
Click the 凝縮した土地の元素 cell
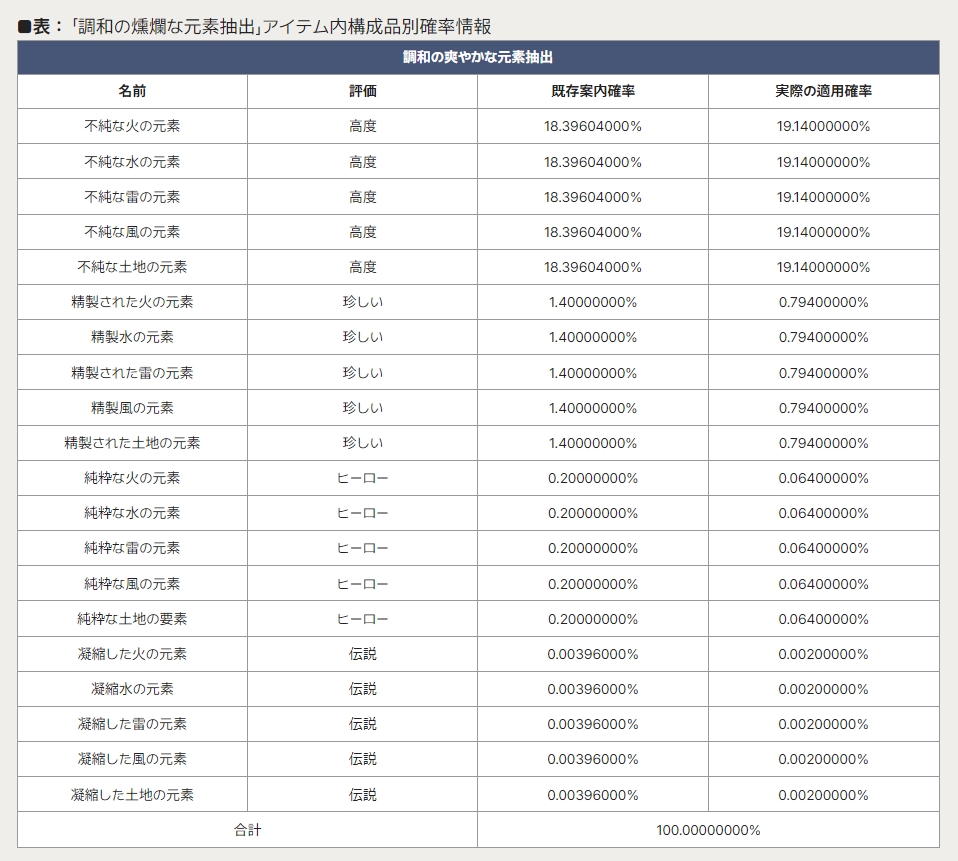[x=132, y=795]
